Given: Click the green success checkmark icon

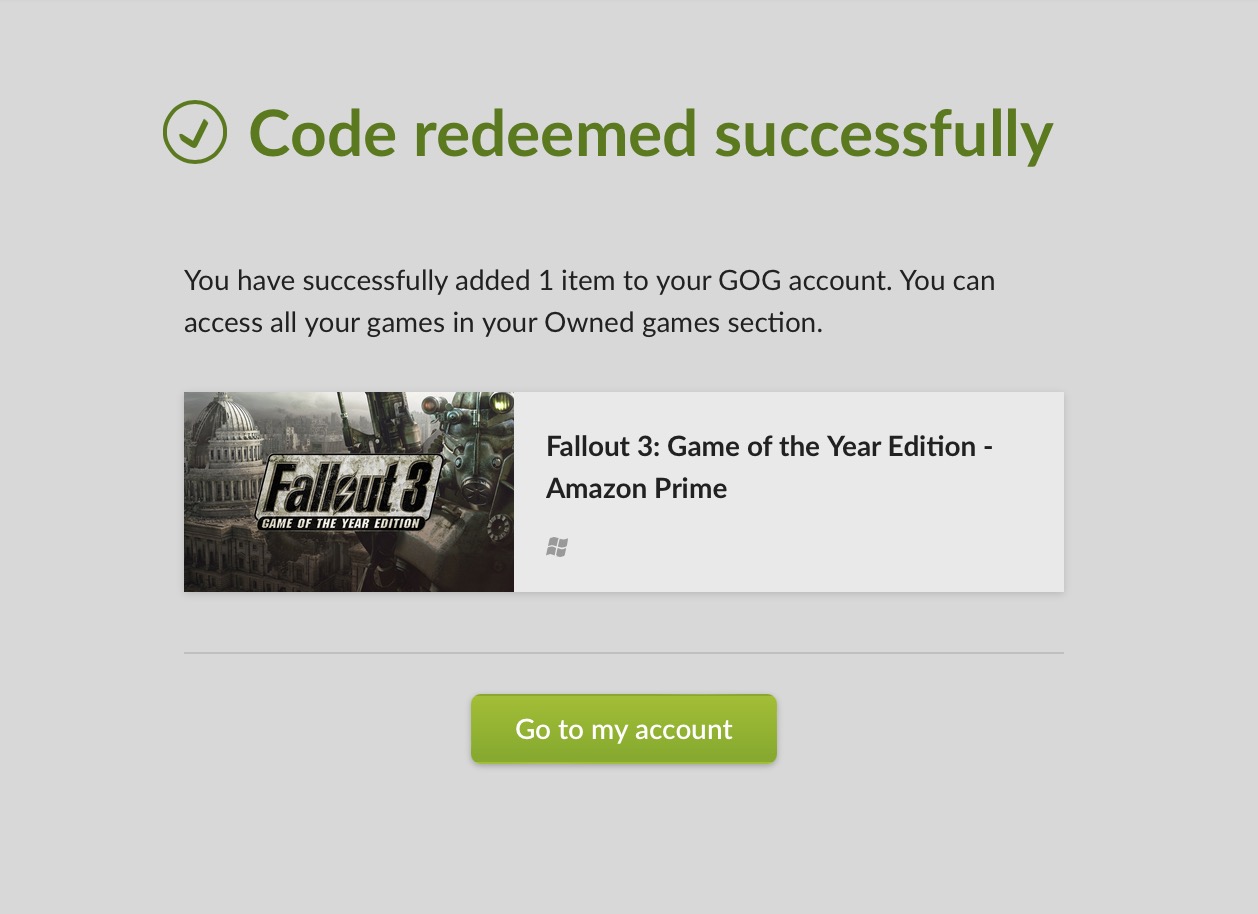Looking at the screenshot, I should pyautogui.click(x=195, y=132).
